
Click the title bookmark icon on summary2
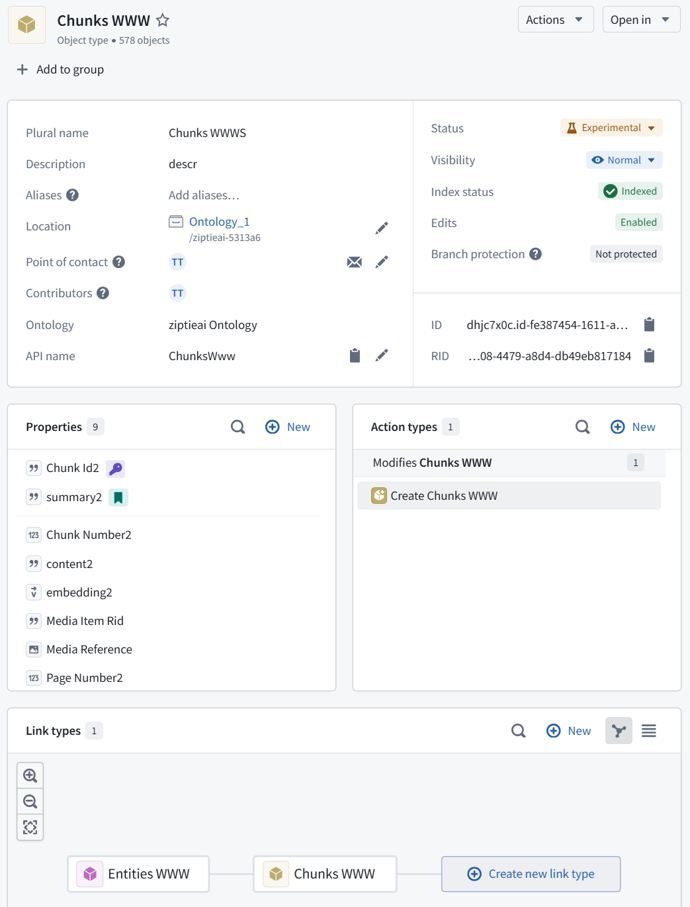click(119, 497)
